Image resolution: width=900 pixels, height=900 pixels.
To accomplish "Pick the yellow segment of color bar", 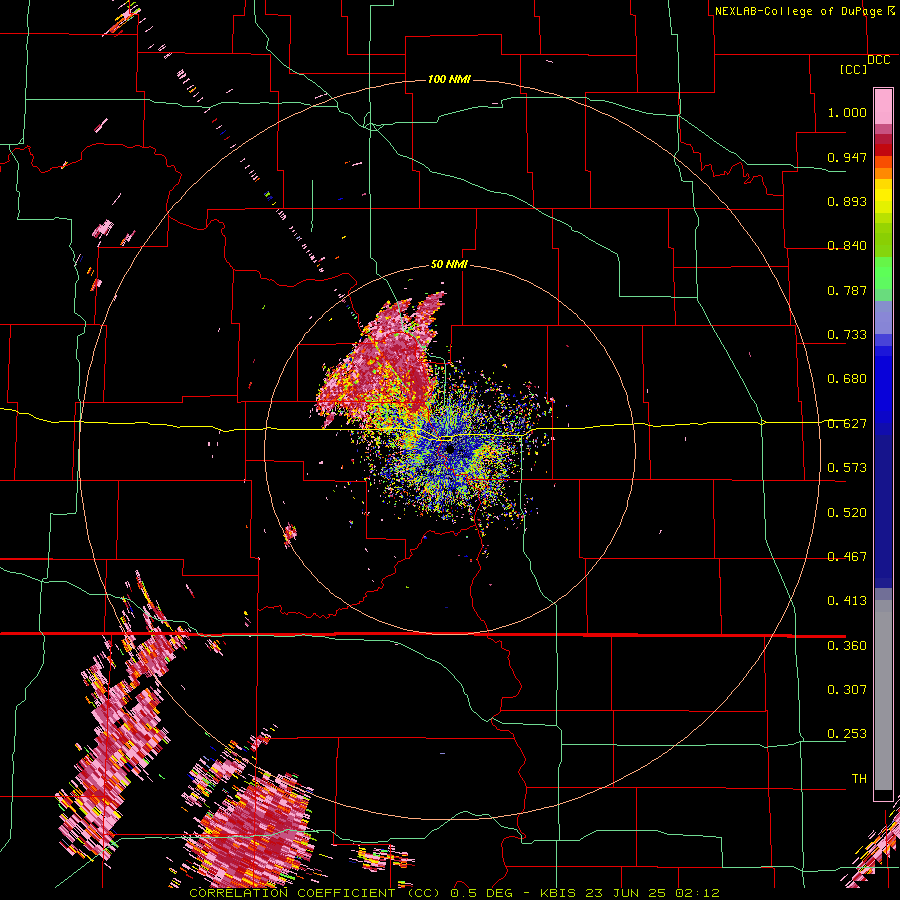I will (x=883, y=196).
